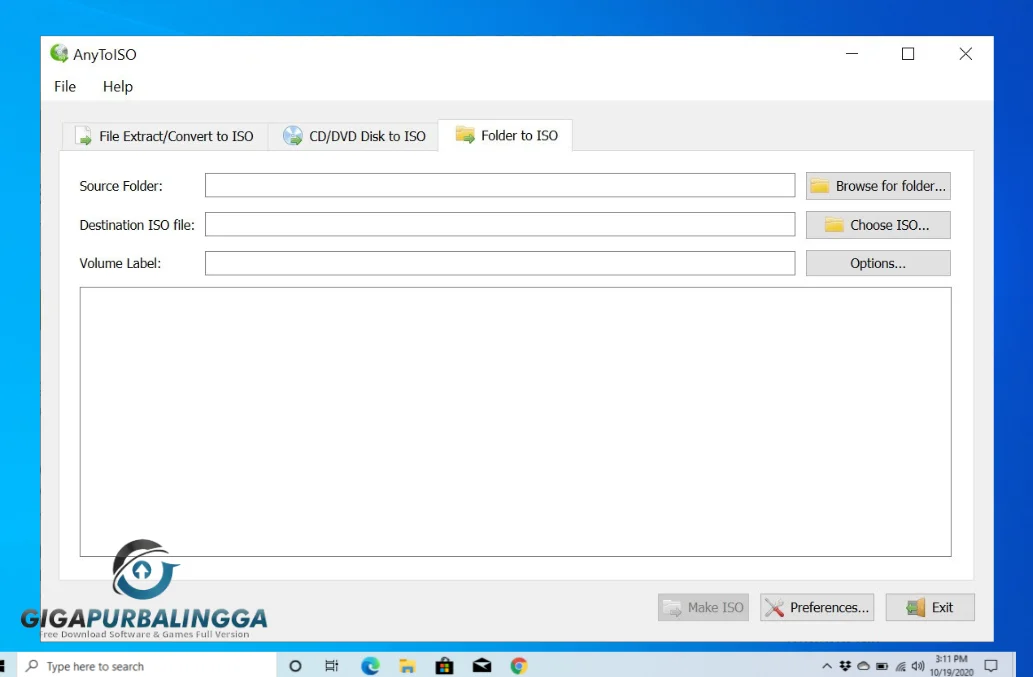Open File Explorer from the taskbar
Image resolution: width=1033 pixels, height=677 pixels.
pyautogui.click(x=407, y=666)
